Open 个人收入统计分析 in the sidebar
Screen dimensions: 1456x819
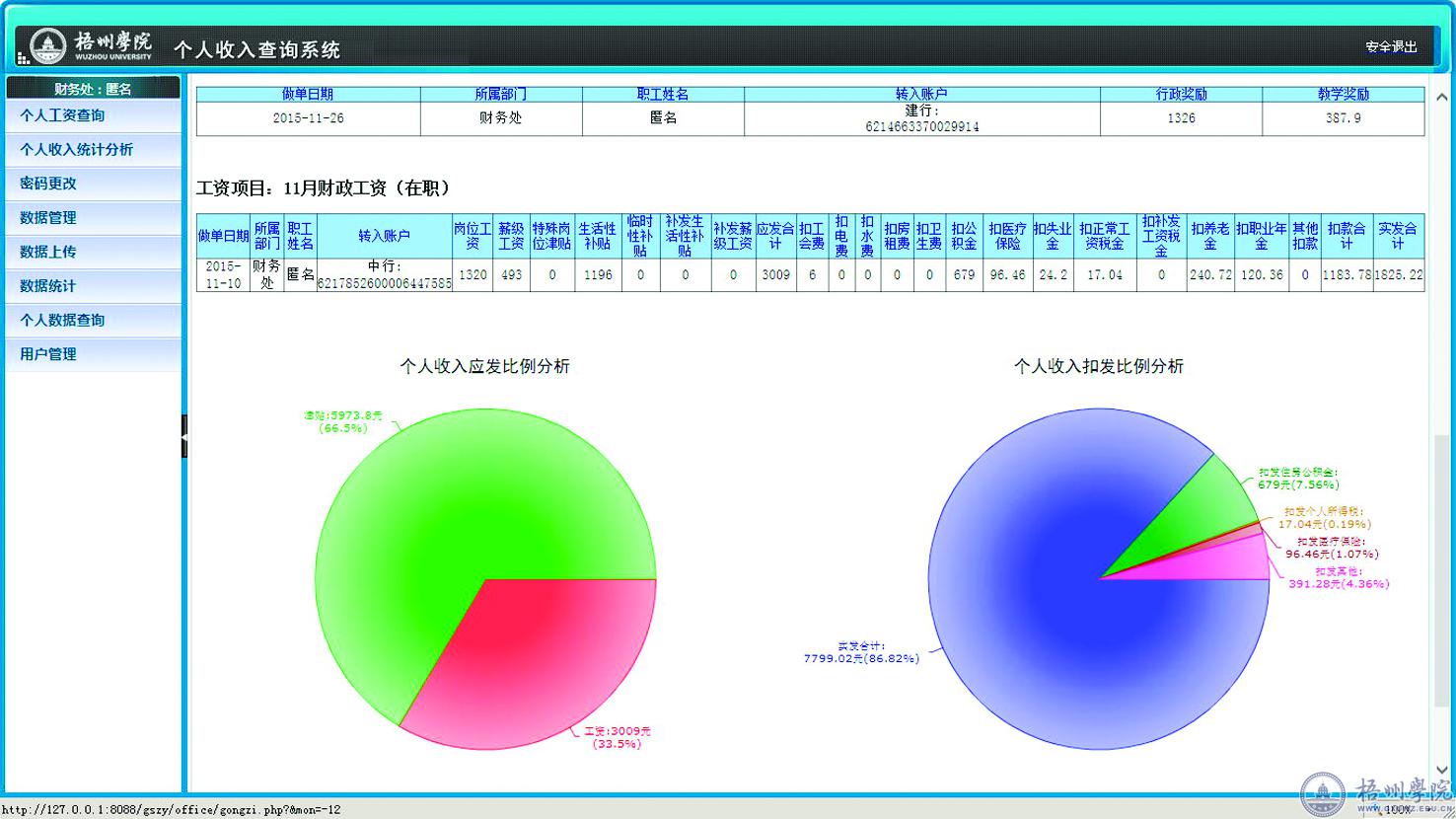coord(76,150)
